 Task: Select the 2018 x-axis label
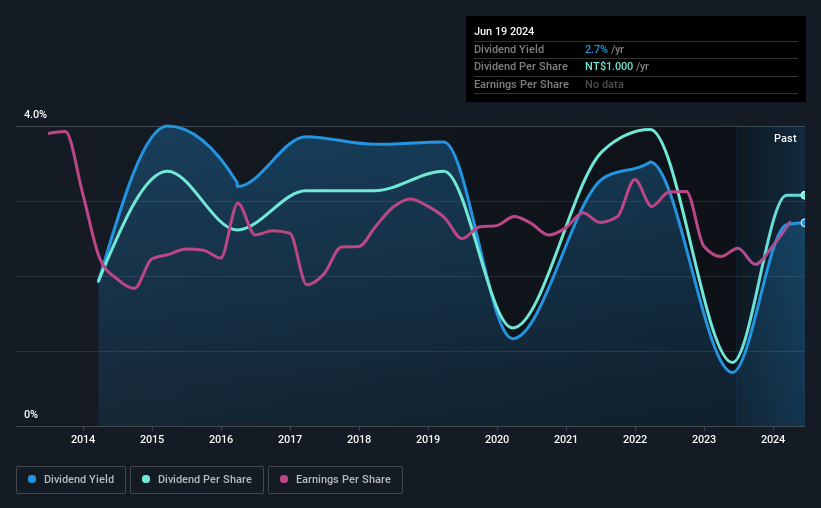coord(359,439)
